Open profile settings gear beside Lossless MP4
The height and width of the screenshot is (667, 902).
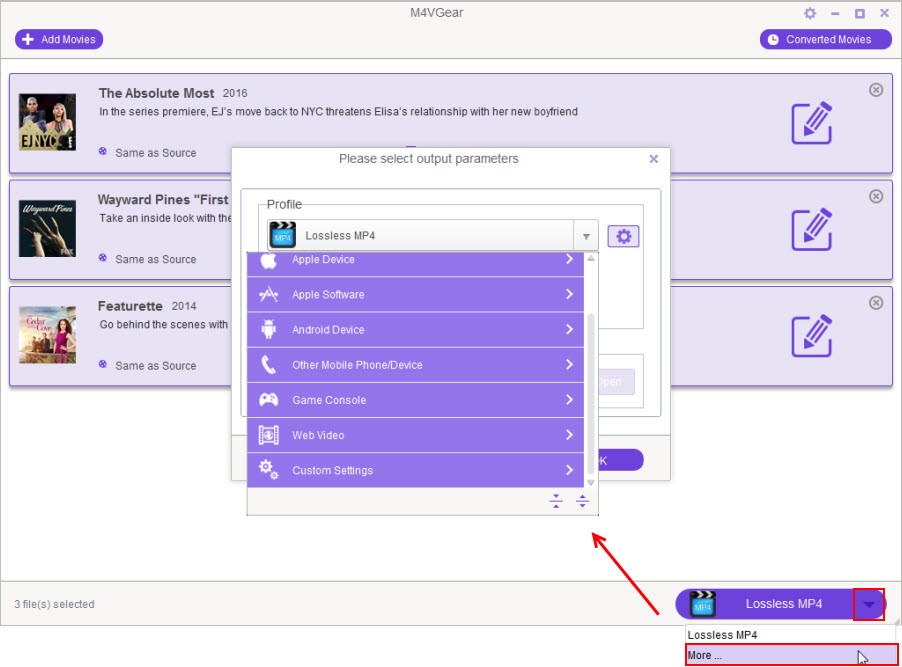(623, 236)
